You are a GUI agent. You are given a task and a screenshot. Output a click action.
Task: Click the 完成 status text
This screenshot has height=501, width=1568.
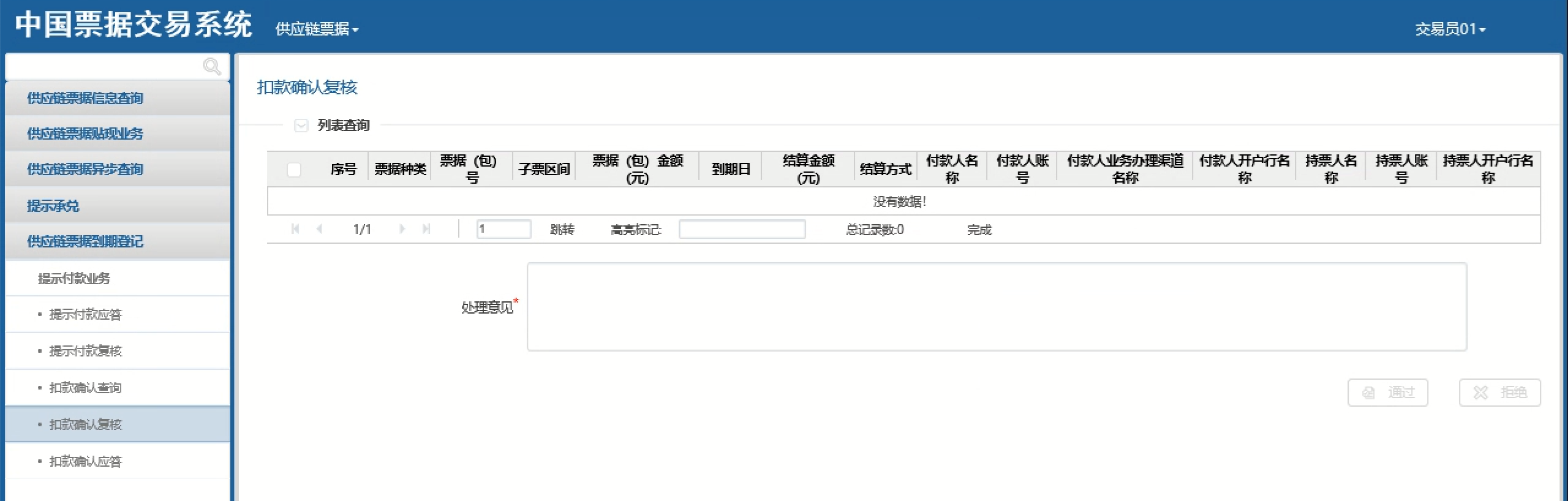[979, 230]
